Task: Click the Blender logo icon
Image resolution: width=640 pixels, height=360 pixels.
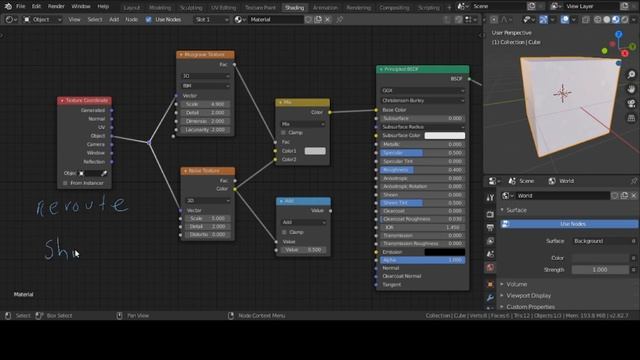Action: point(8,7)
